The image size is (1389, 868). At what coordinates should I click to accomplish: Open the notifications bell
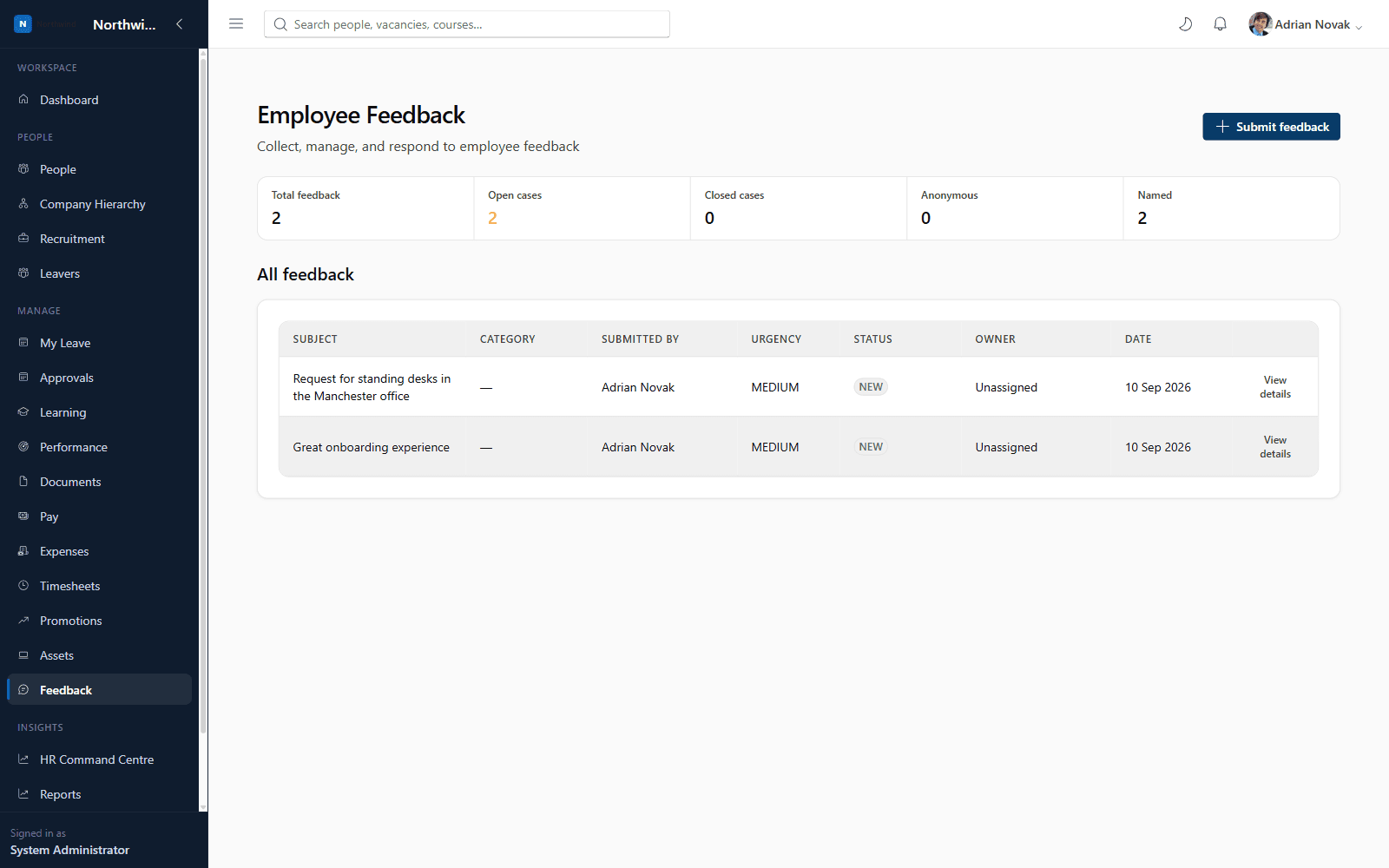point(1220,24)
